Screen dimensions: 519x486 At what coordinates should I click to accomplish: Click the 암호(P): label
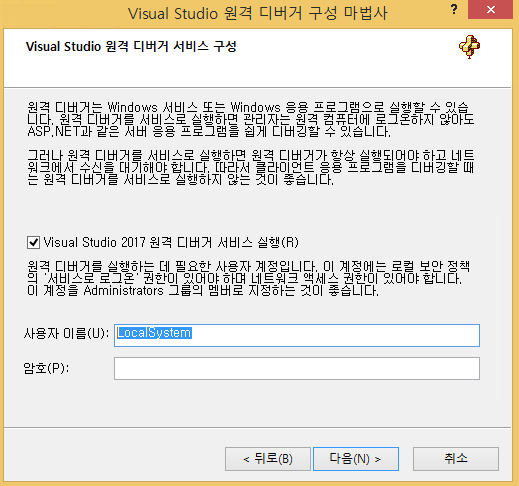pos(46,368)
